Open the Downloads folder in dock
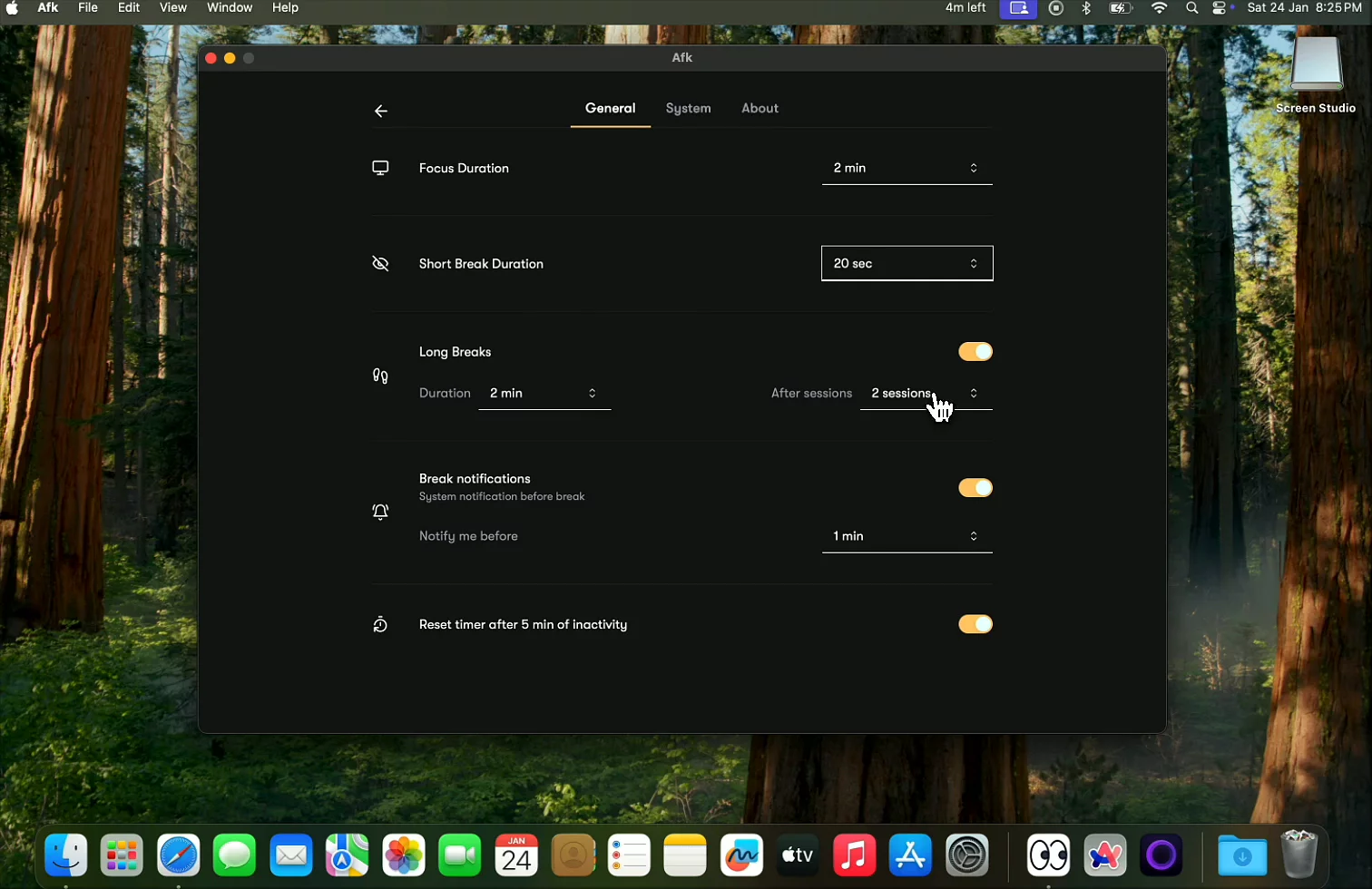The height and width of the screenshot is (889, 1372). [1241, 855]
